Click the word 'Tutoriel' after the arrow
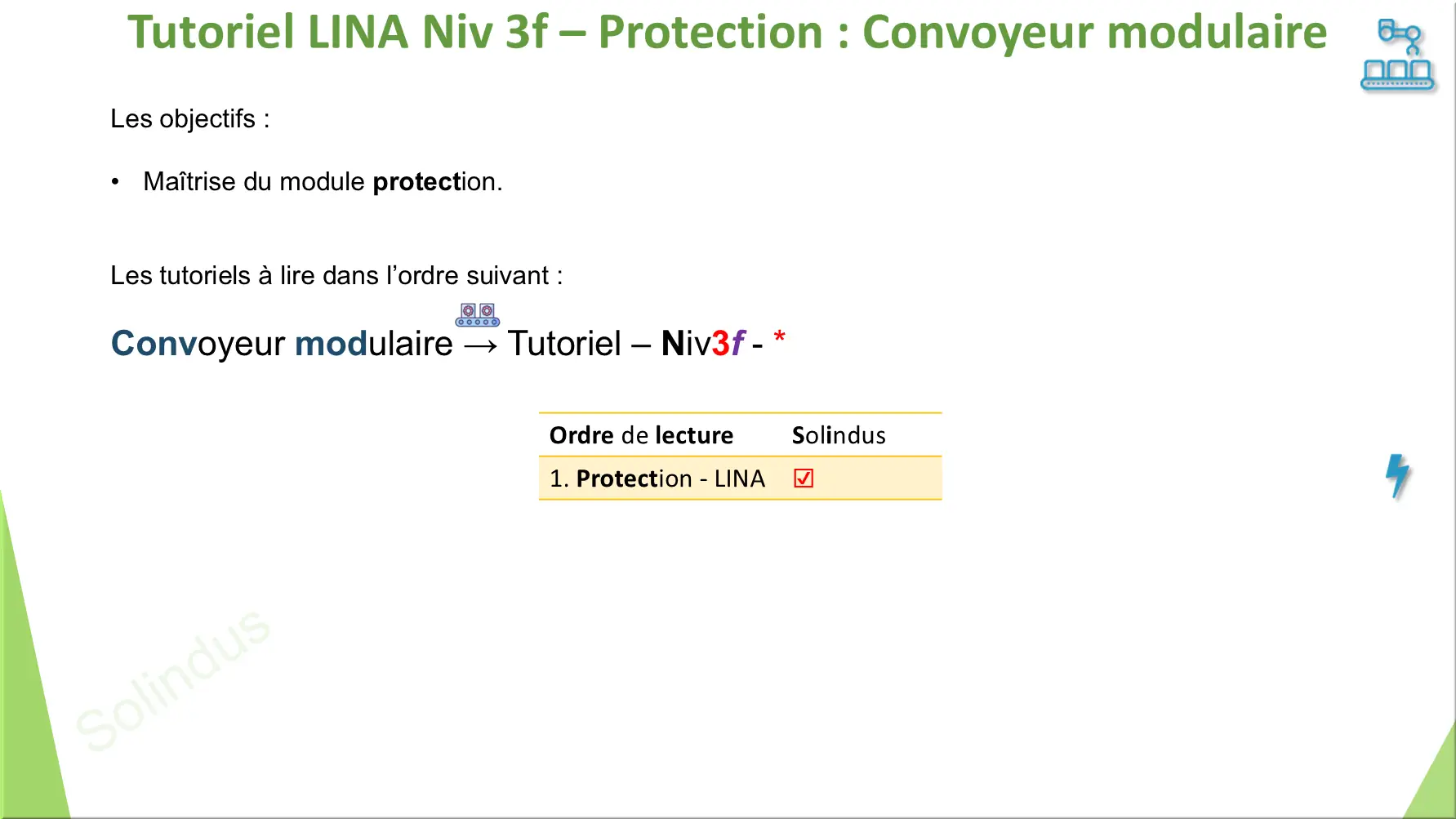The width and height of the screenshot is (1456, 819). [564, 344]
